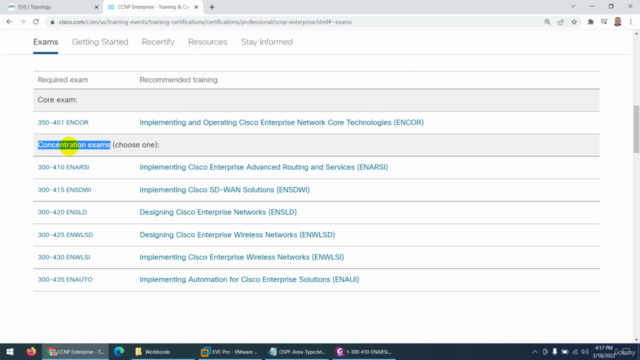Click the page vertical scrollbar thumb
The height and width of the screenshot is (360, 640).
pyautogui.click(x=636, y=129)
